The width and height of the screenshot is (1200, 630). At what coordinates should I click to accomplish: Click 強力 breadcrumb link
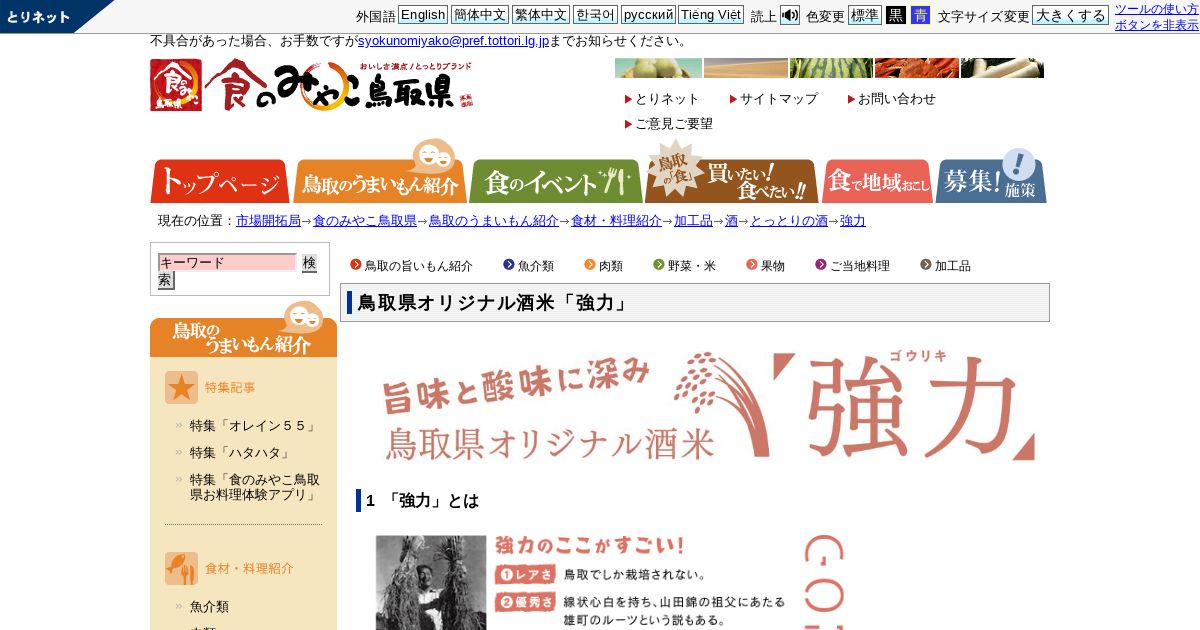(x=853, y=221)
